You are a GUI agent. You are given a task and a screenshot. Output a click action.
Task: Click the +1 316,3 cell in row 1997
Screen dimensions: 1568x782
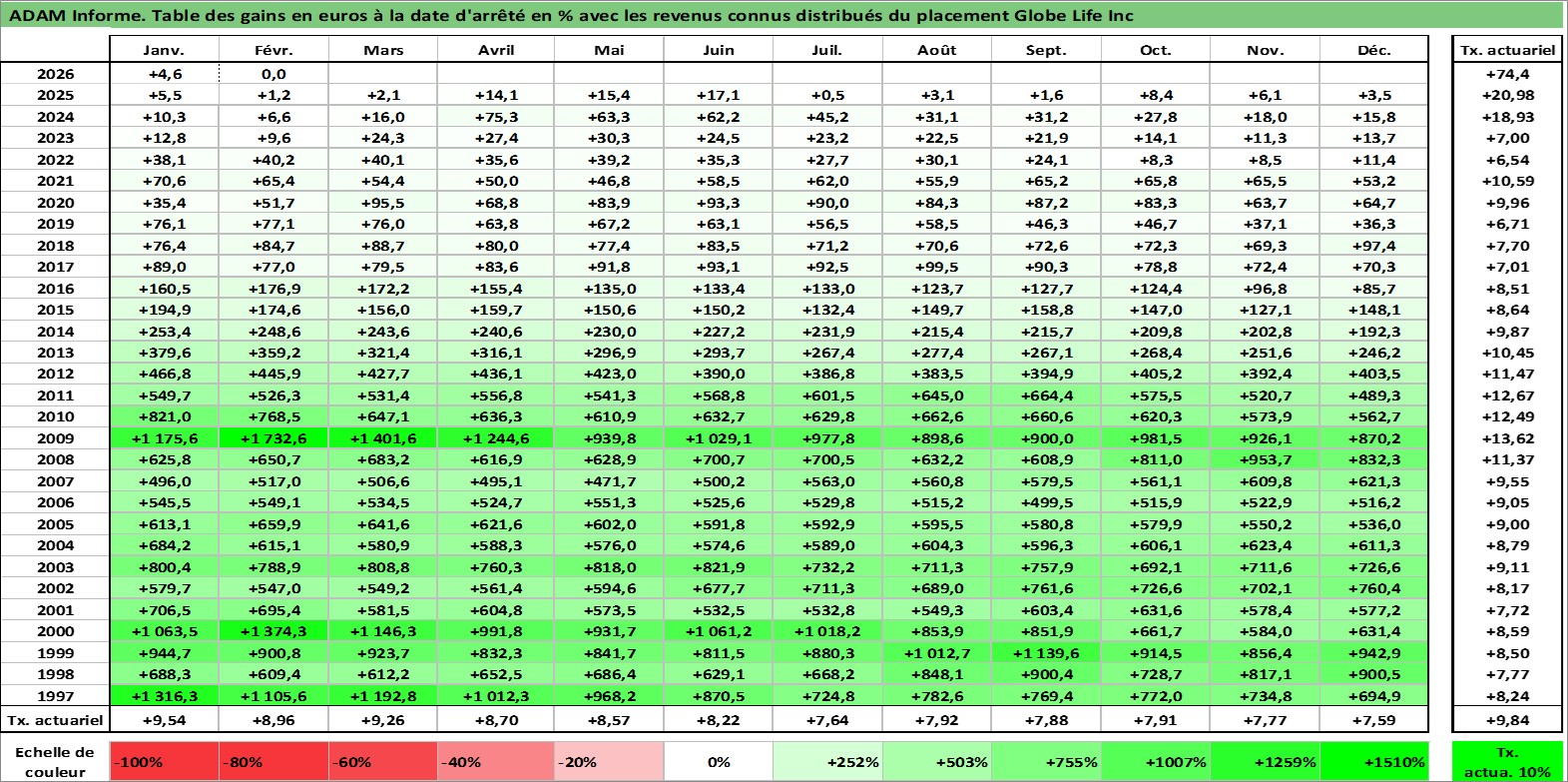pyautogui.click(x=164, y=696)
